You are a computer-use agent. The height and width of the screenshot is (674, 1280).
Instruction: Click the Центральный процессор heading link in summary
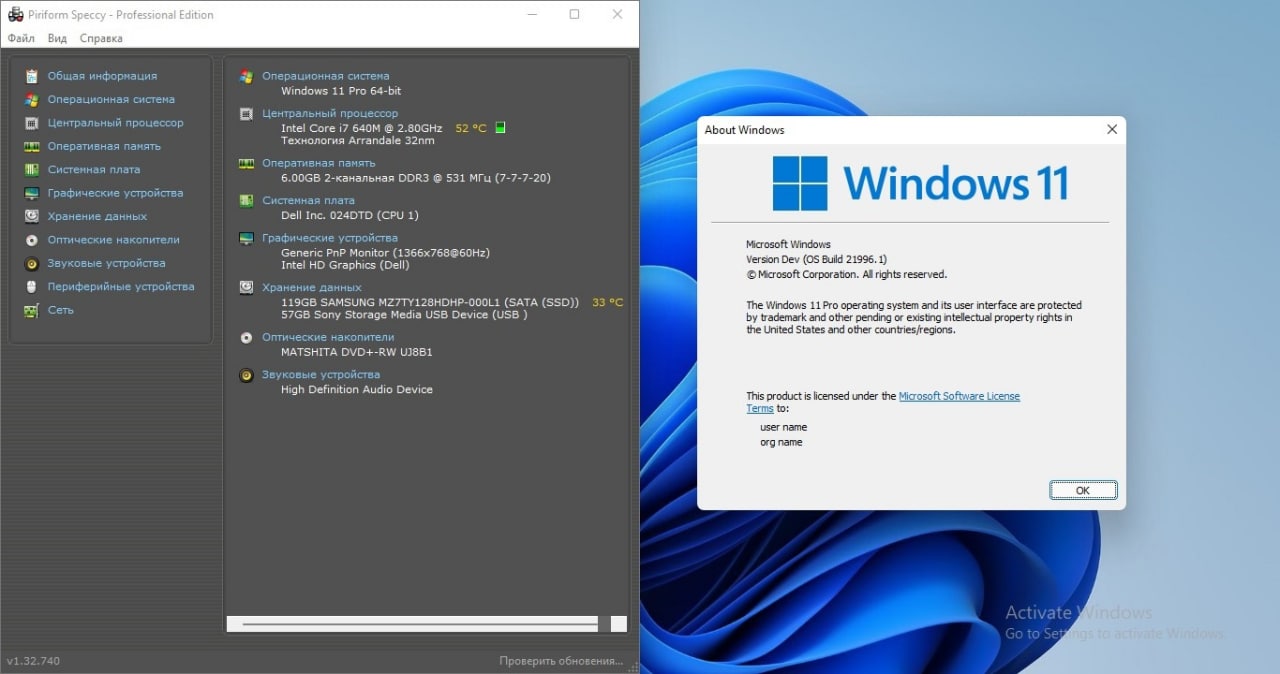click(x=330, y=114)
